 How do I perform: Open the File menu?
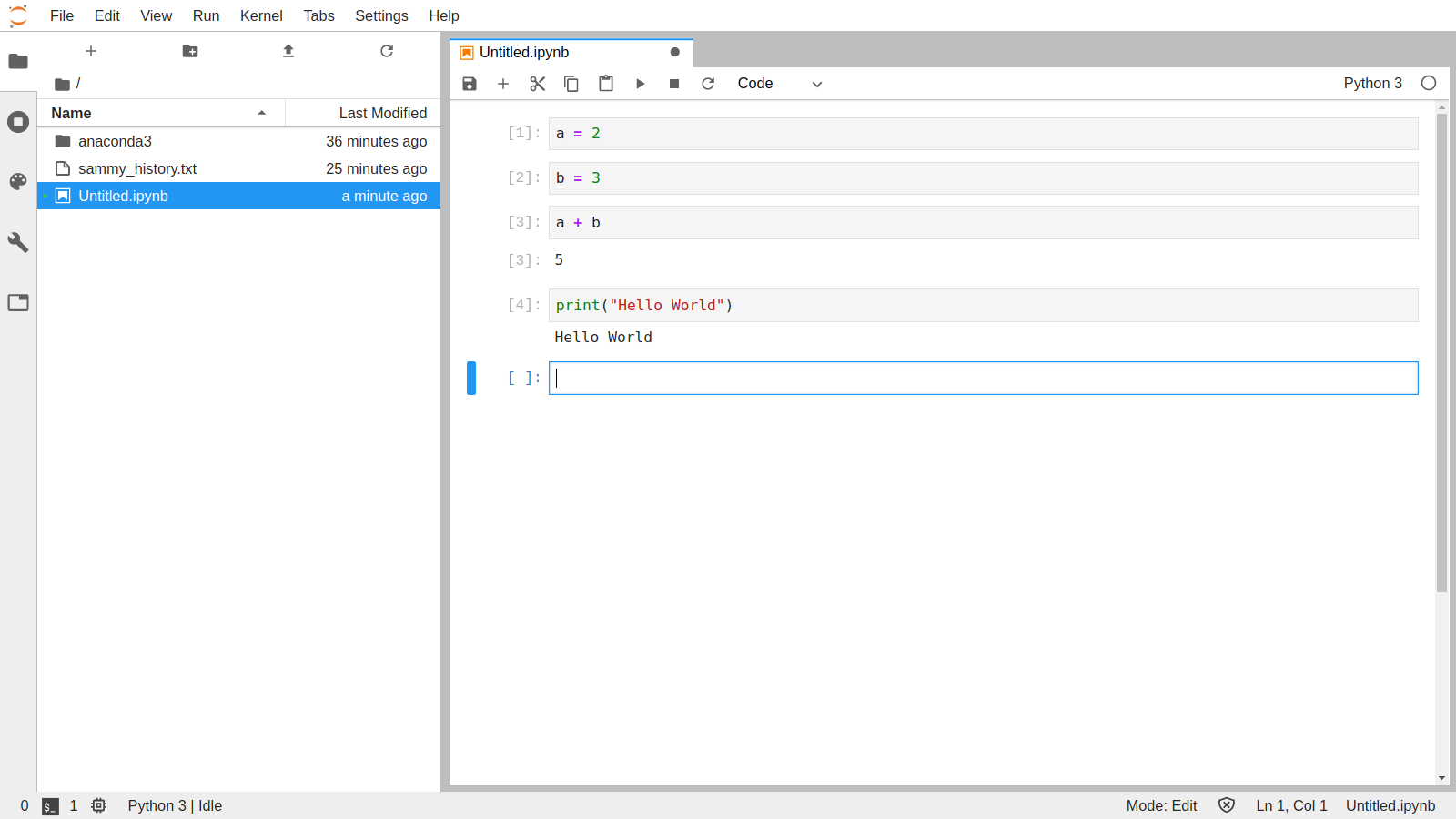point(62,15)
